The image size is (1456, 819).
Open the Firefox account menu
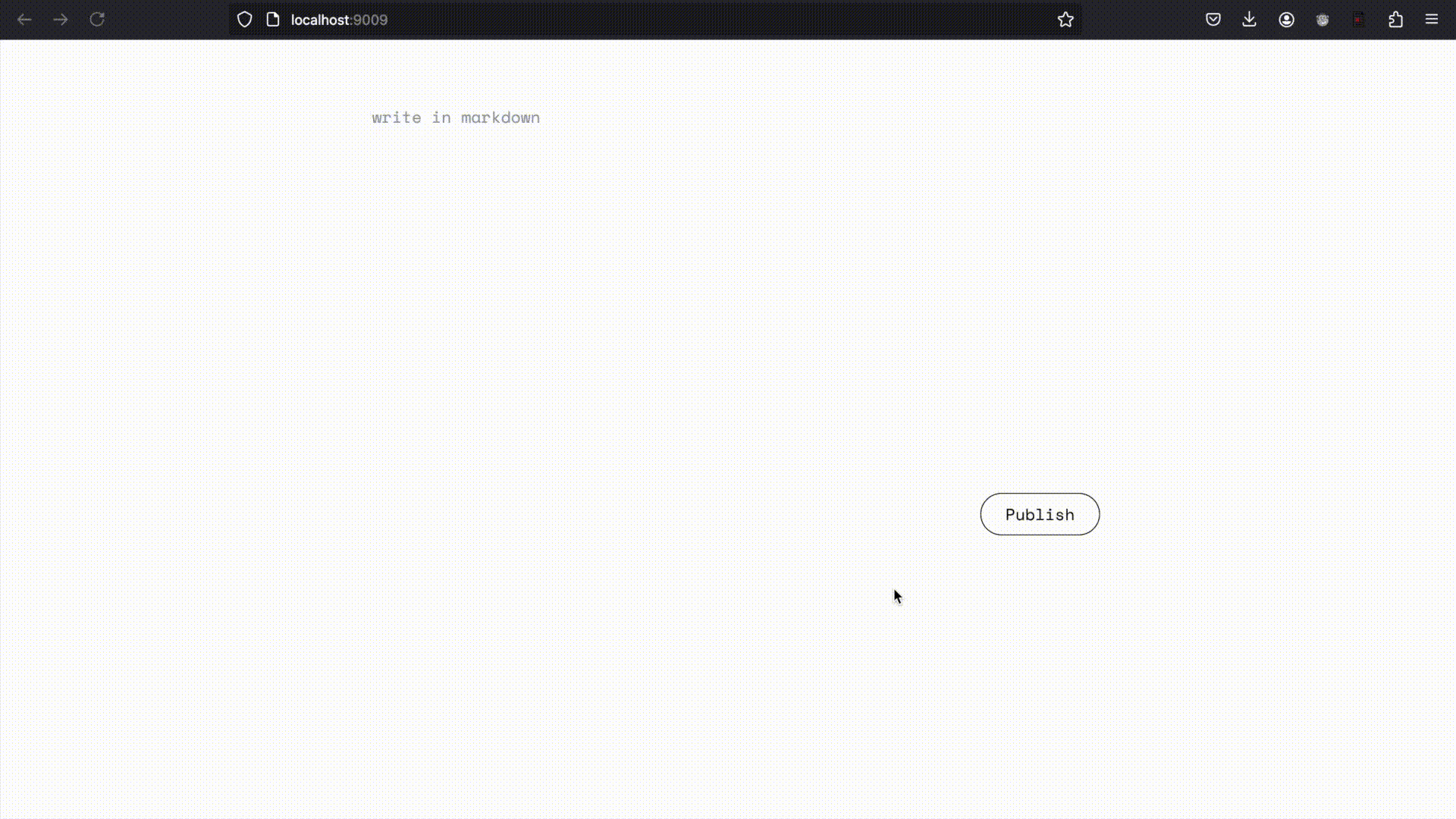(1286, 20)
